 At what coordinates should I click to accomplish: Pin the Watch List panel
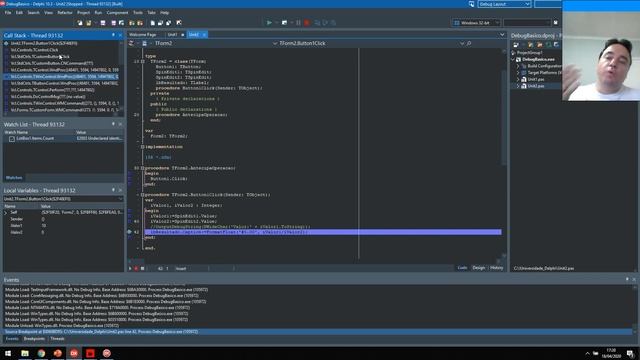(113, 124)
